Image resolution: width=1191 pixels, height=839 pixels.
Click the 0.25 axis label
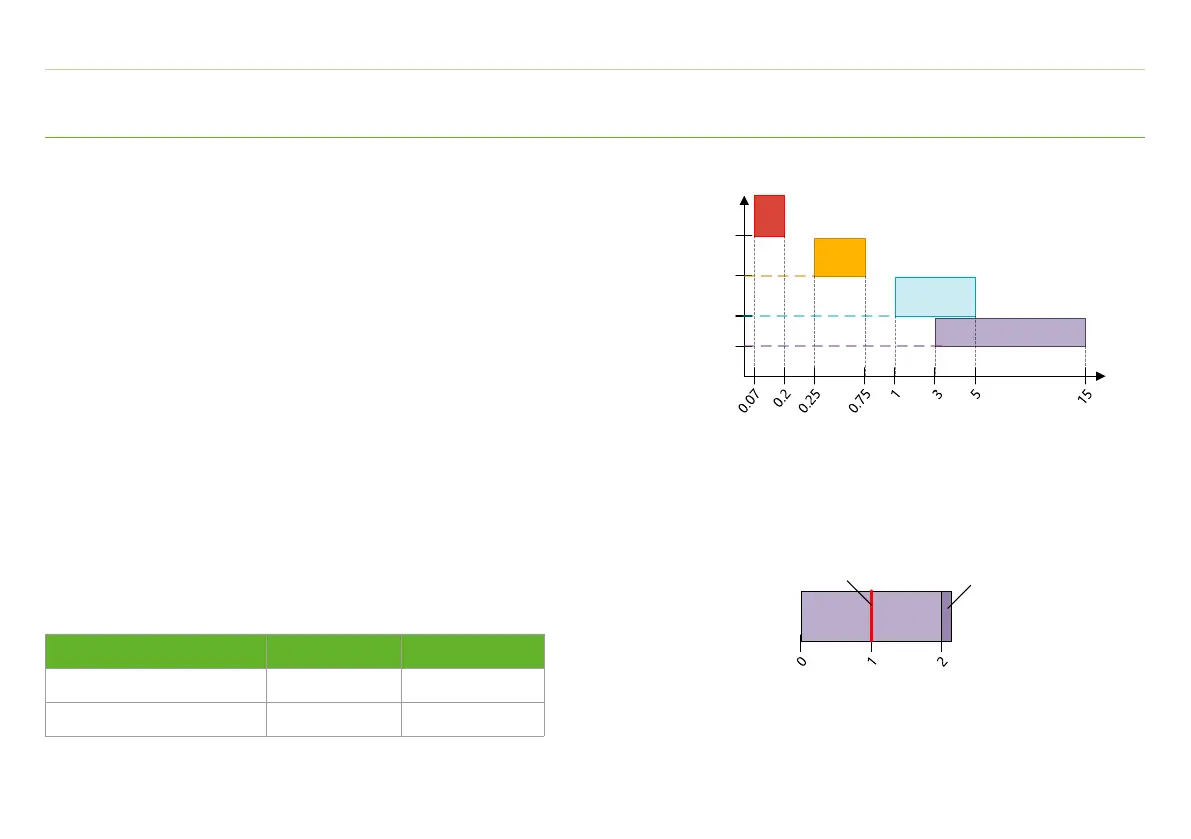click(x=809, y=401)
